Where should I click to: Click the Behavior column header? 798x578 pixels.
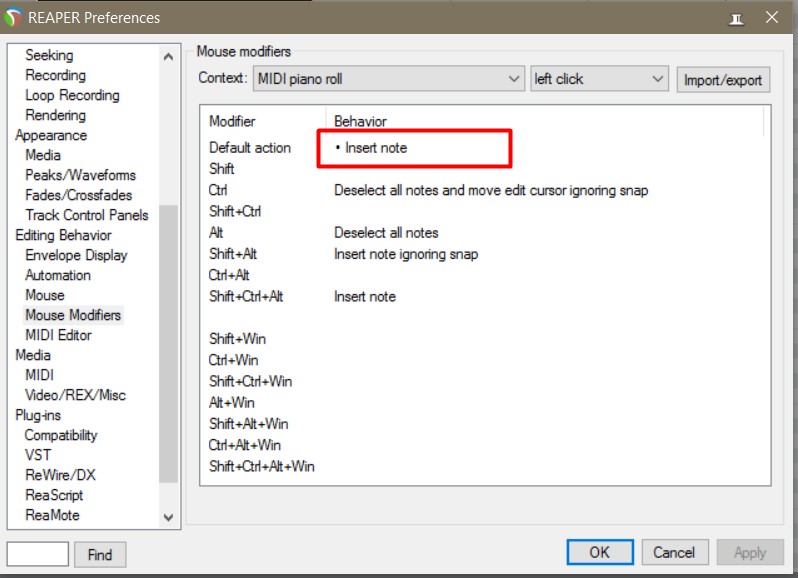click(360, 122)
